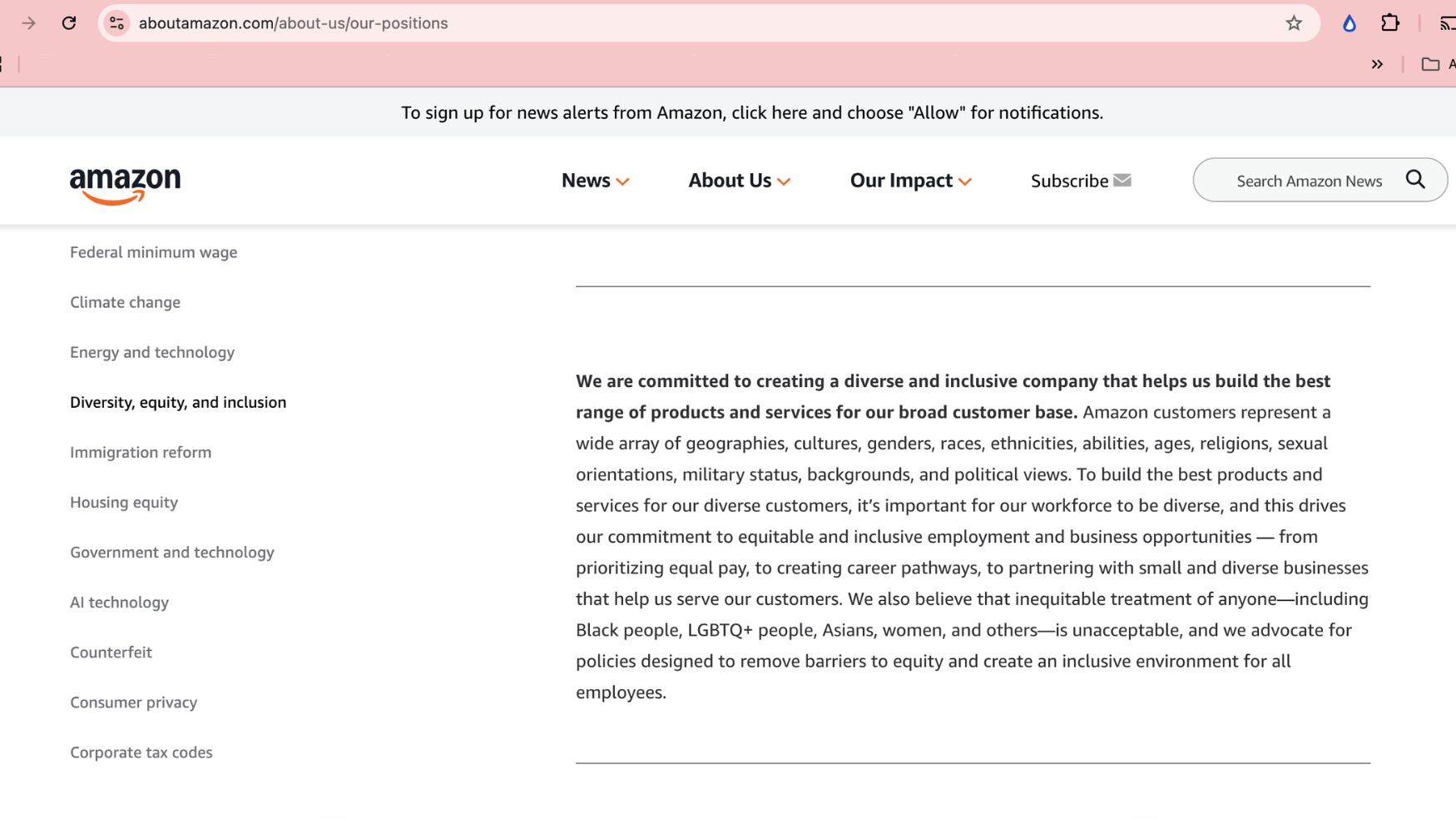Go to Amazon logo homepage
Image resolution: width=1456 pixels, height=819 pixels.
125,186
